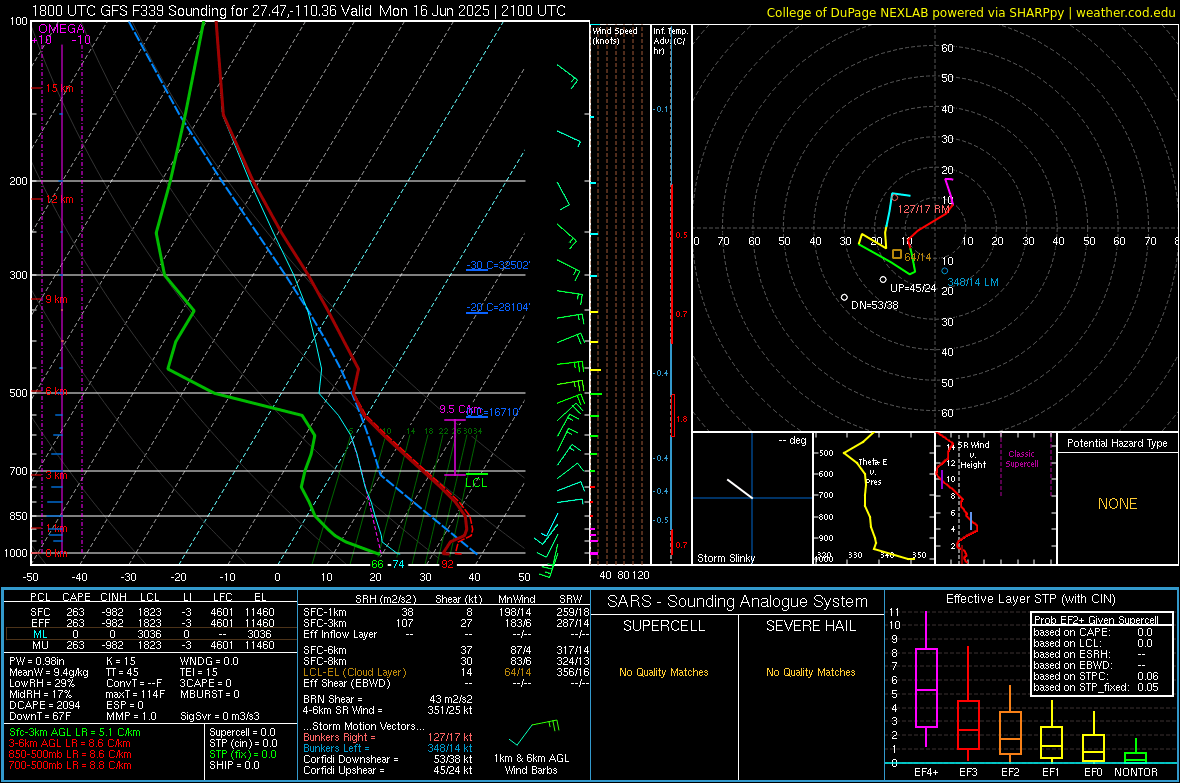Click the Wind Speed (knots) panel header

click(615, 35)
